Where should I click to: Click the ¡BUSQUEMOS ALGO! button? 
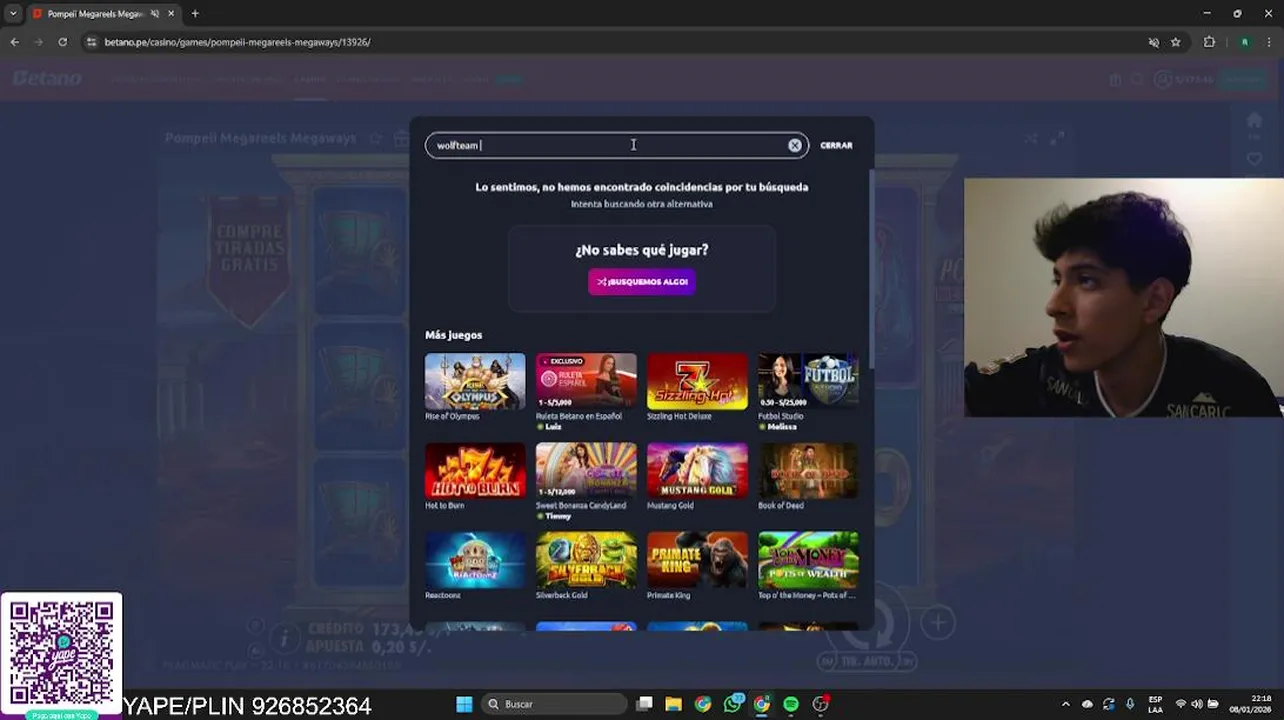[642, 281]
